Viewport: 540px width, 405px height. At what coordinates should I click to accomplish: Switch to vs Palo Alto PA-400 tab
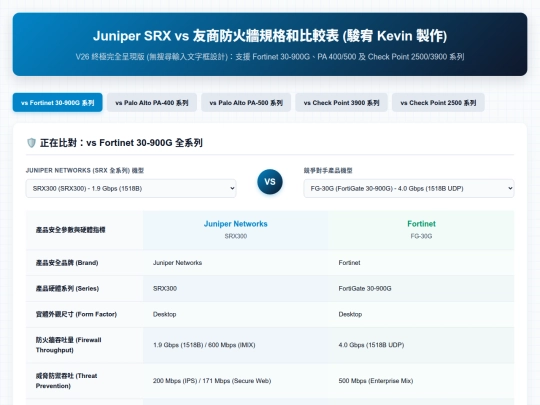coord(152,103)
